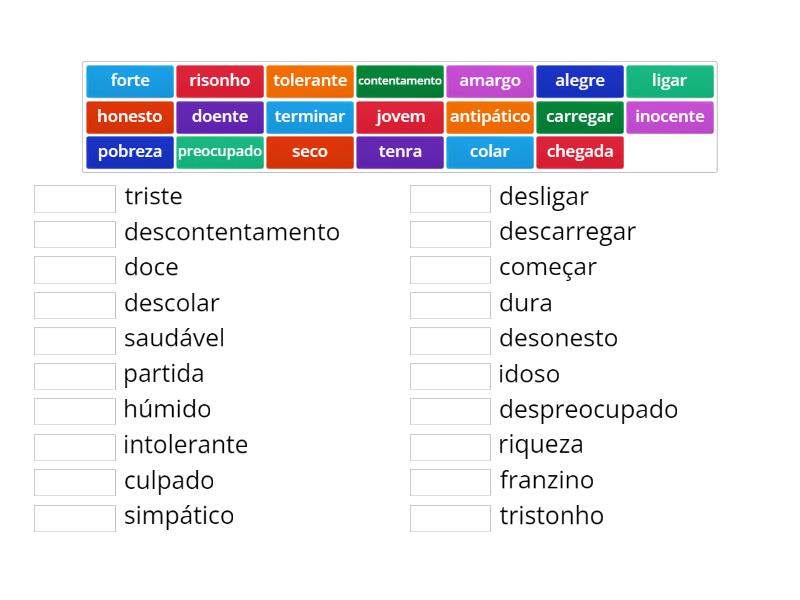Click the red "honesto" tile
800x600 pixels.
(130, 117)
